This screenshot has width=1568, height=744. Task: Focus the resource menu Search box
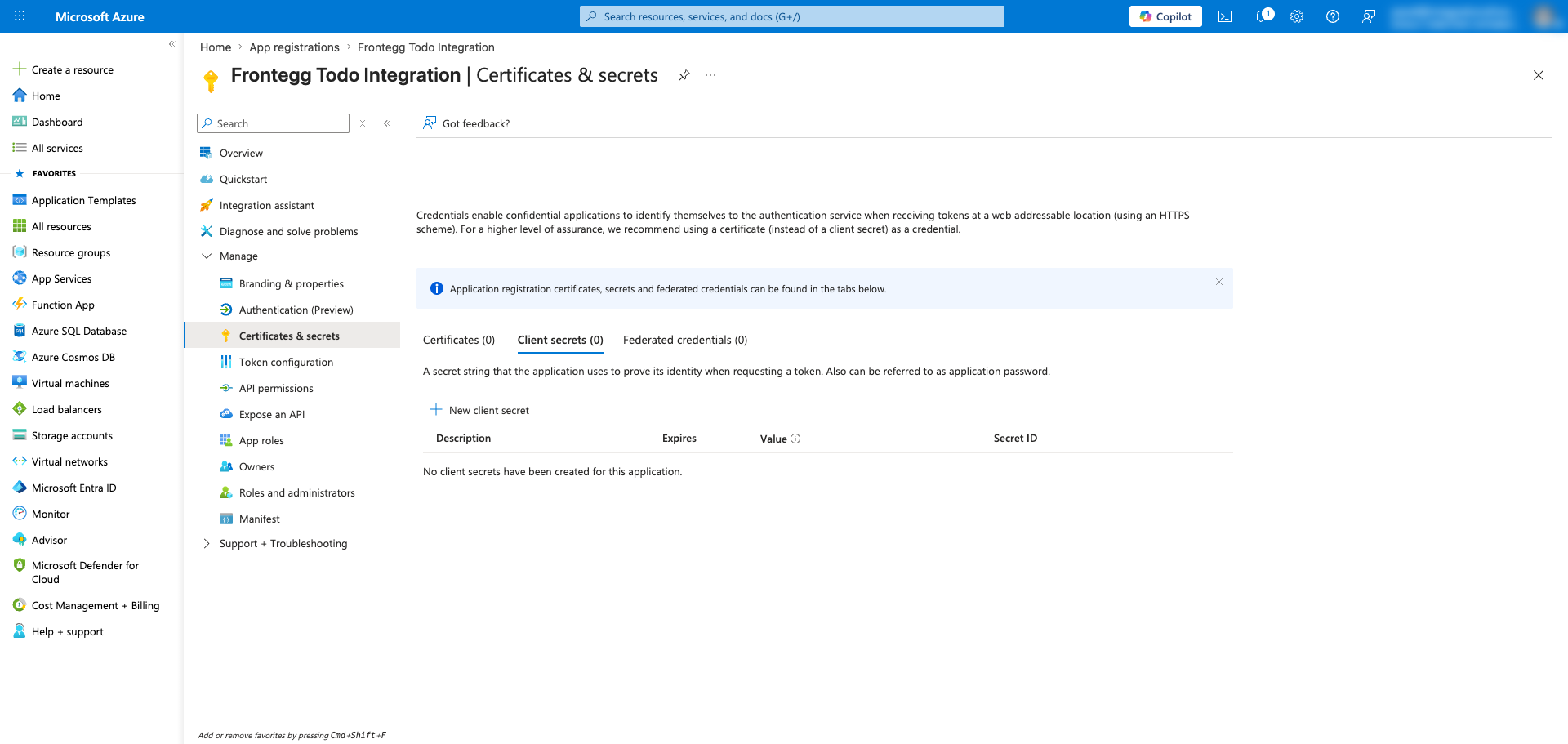pos(273,123)
